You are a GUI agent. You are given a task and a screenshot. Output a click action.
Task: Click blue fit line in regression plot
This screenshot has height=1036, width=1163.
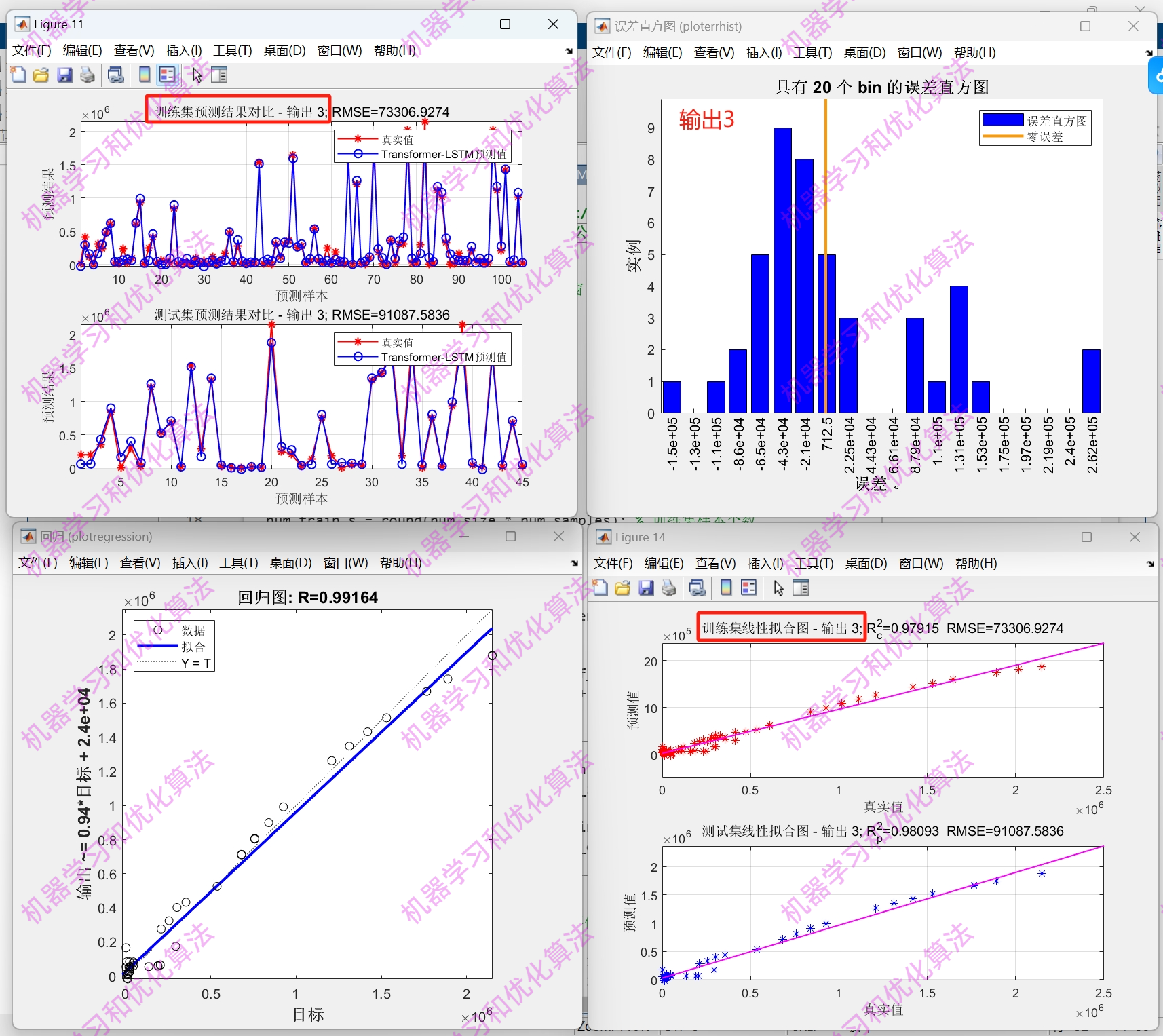(307, 803)
